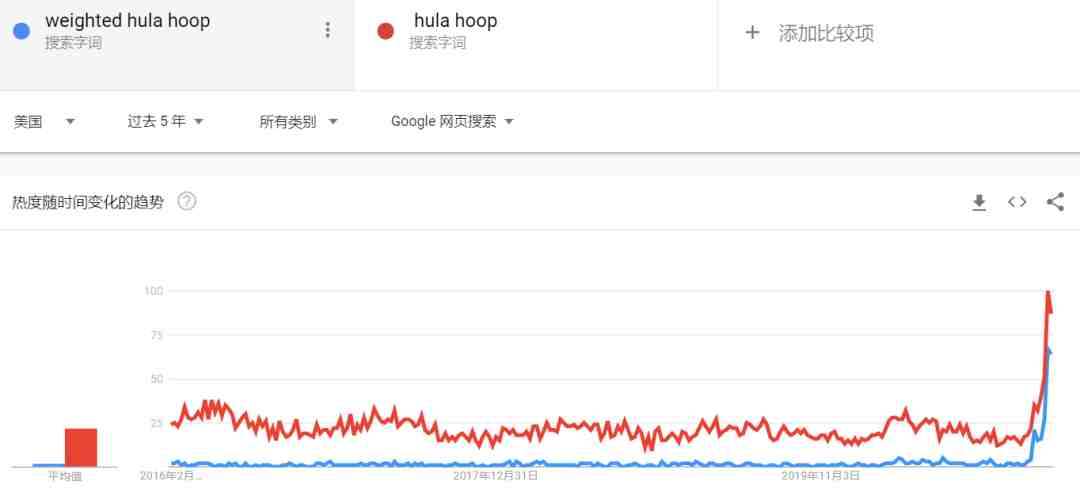Expand the 过去 5 年 time range

(x=165, y=122)
